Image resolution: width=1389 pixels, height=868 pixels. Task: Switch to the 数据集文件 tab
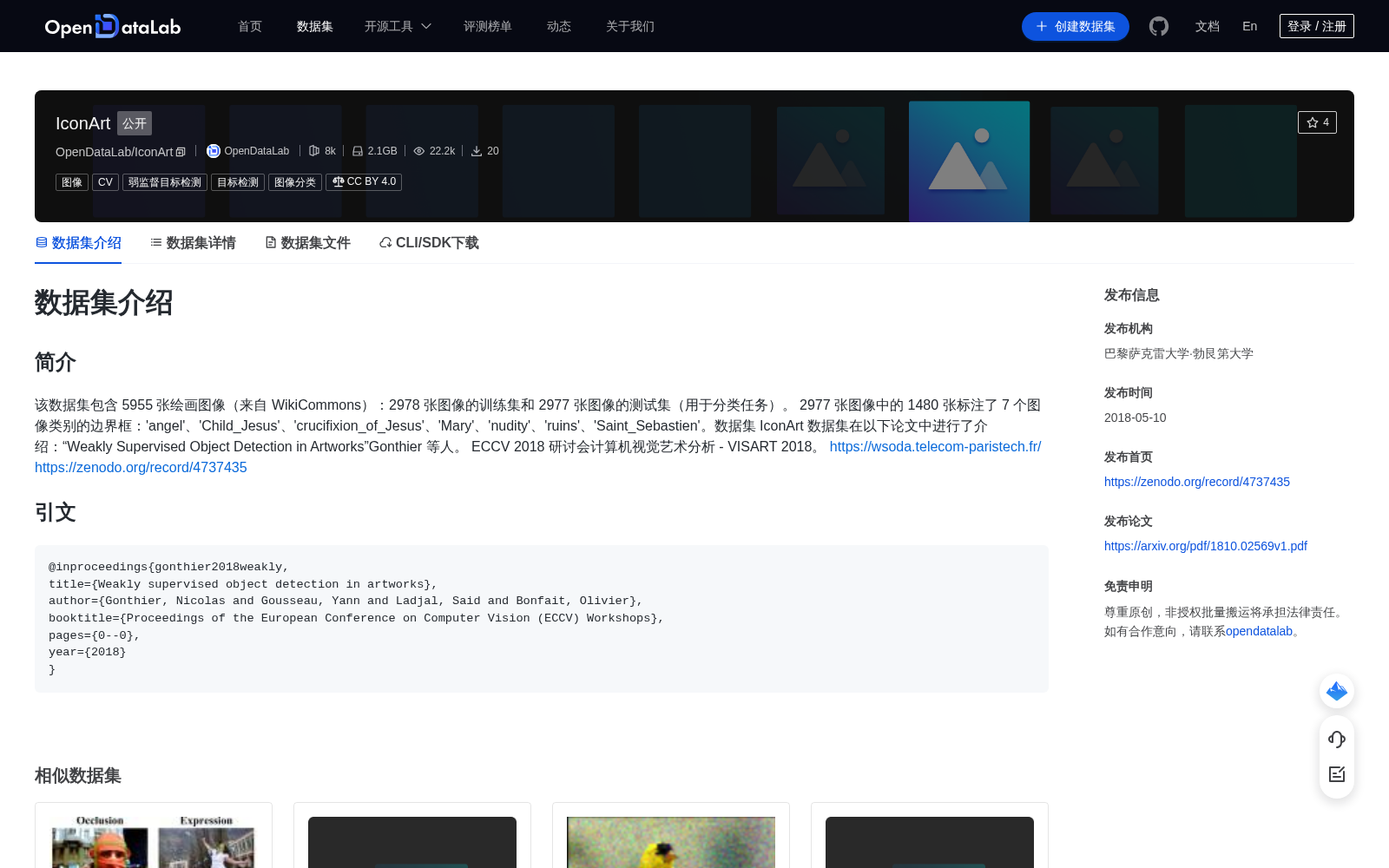pos(307,243)
